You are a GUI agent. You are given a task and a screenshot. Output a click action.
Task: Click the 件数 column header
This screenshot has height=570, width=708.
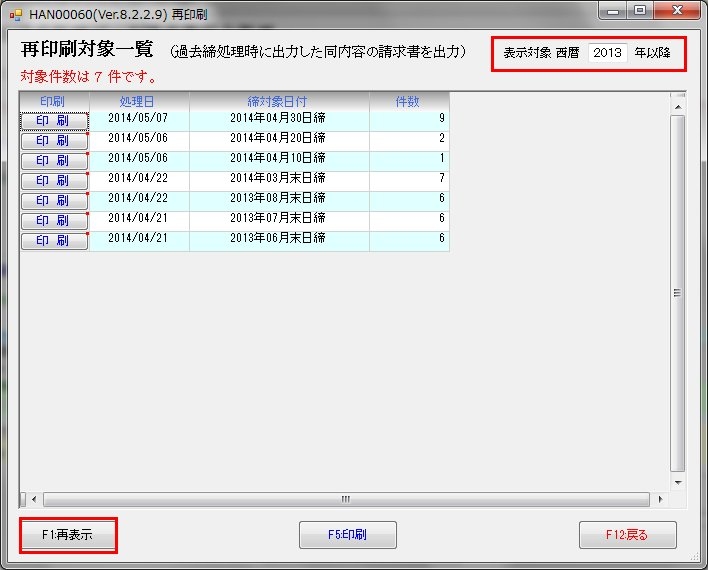(410, 102)
